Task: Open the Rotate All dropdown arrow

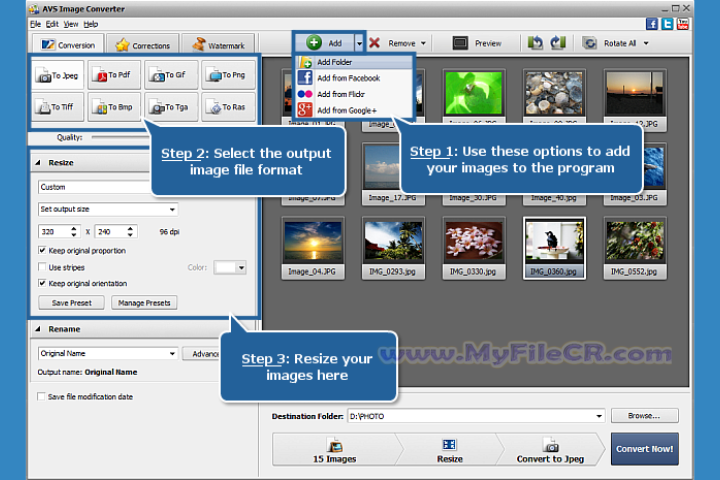Action: [x=646, y=43]
